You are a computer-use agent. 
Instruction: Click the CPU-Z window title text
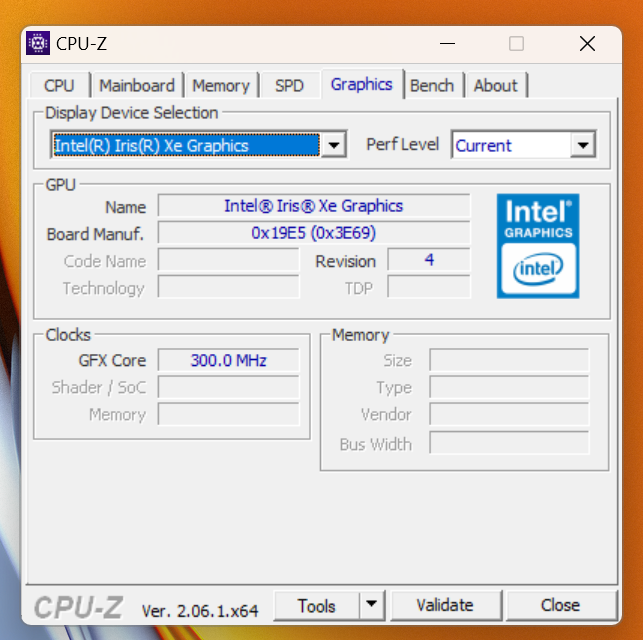click(82, 43)
